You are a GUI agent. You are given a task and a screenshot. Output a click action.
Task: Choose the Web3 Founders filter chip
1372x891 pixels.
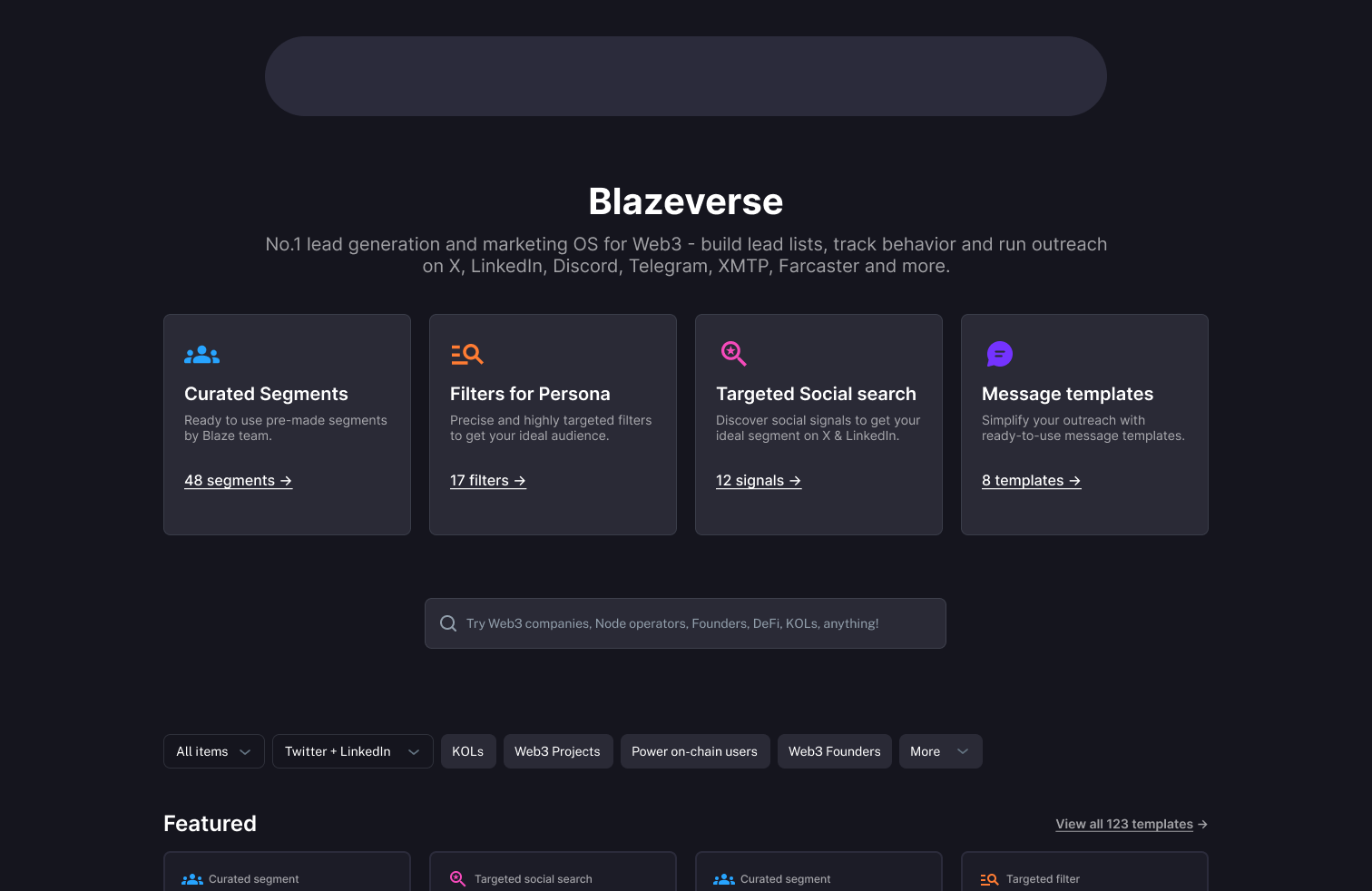click(834, 751)
